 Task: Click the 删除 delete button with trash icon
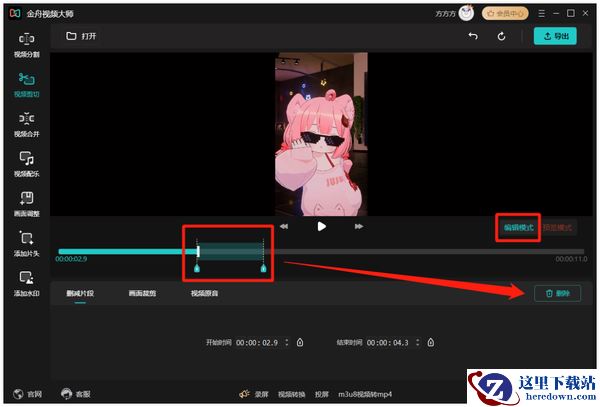click(558, 293)
